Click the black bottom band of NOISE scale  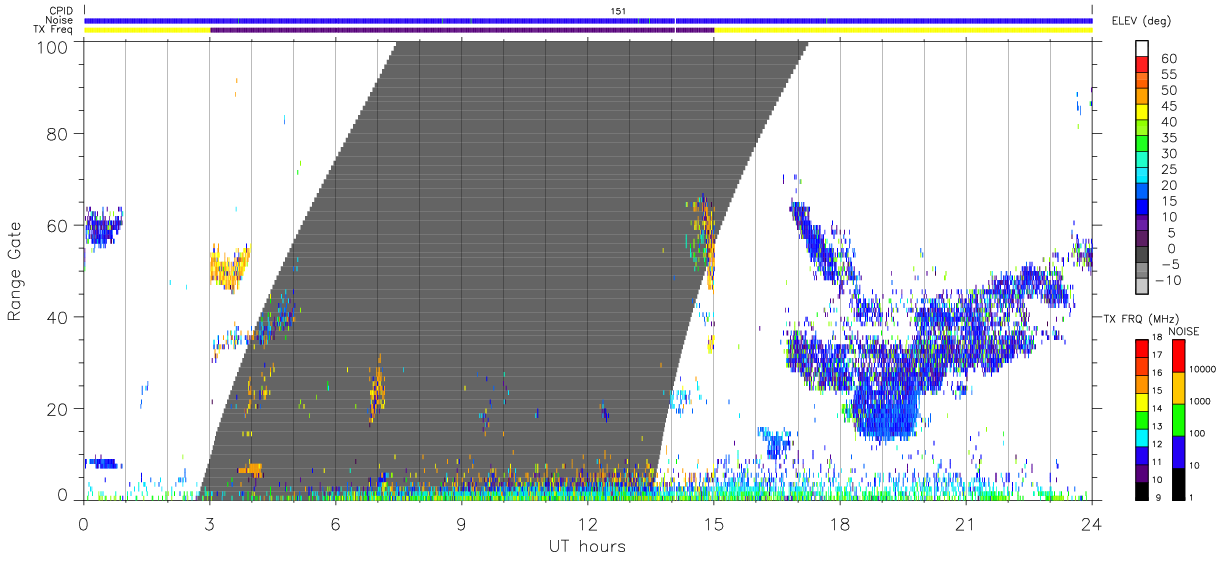1178,482
